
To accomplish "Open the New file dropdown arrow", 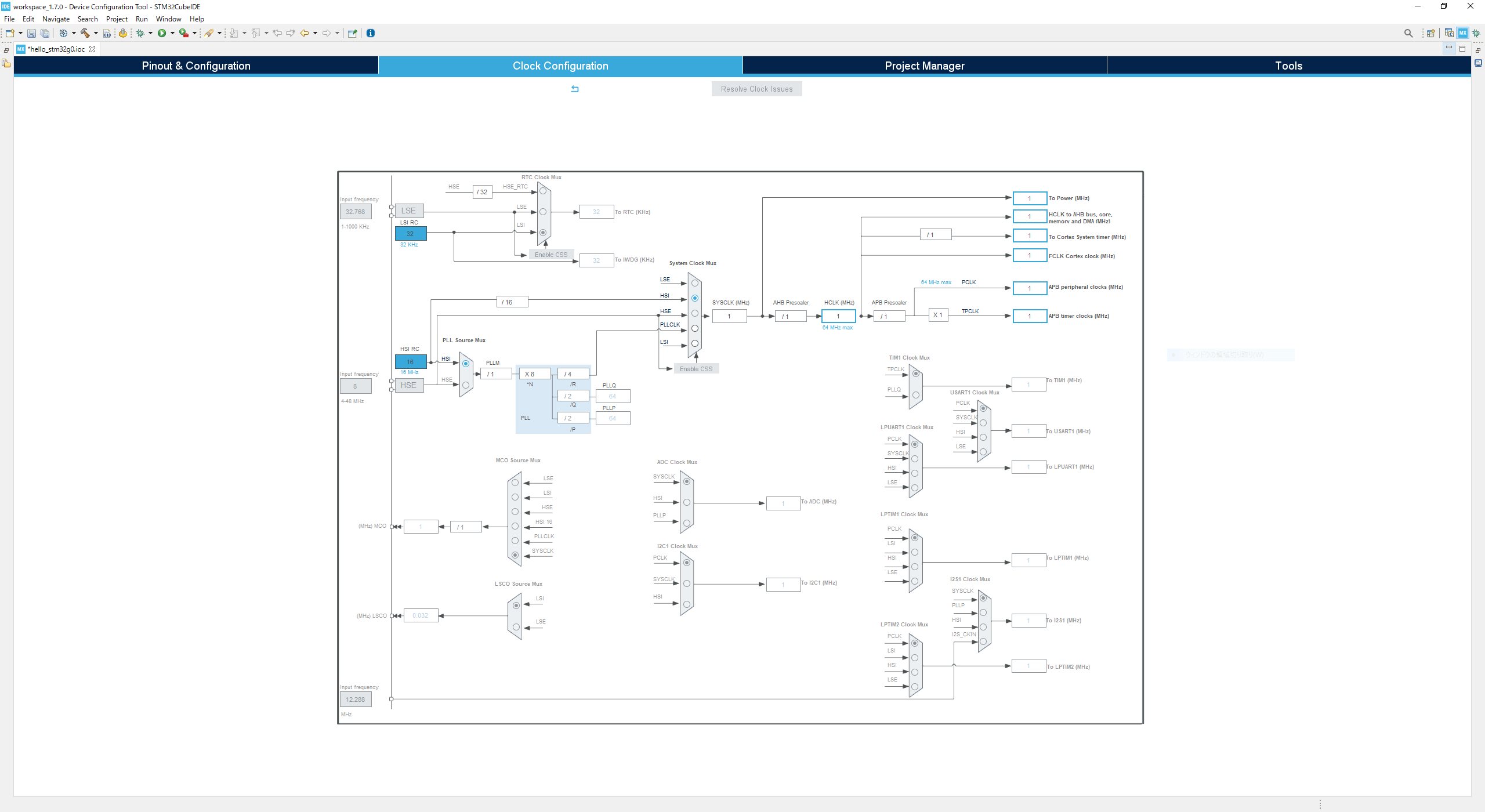I will (x=20, y=33).
